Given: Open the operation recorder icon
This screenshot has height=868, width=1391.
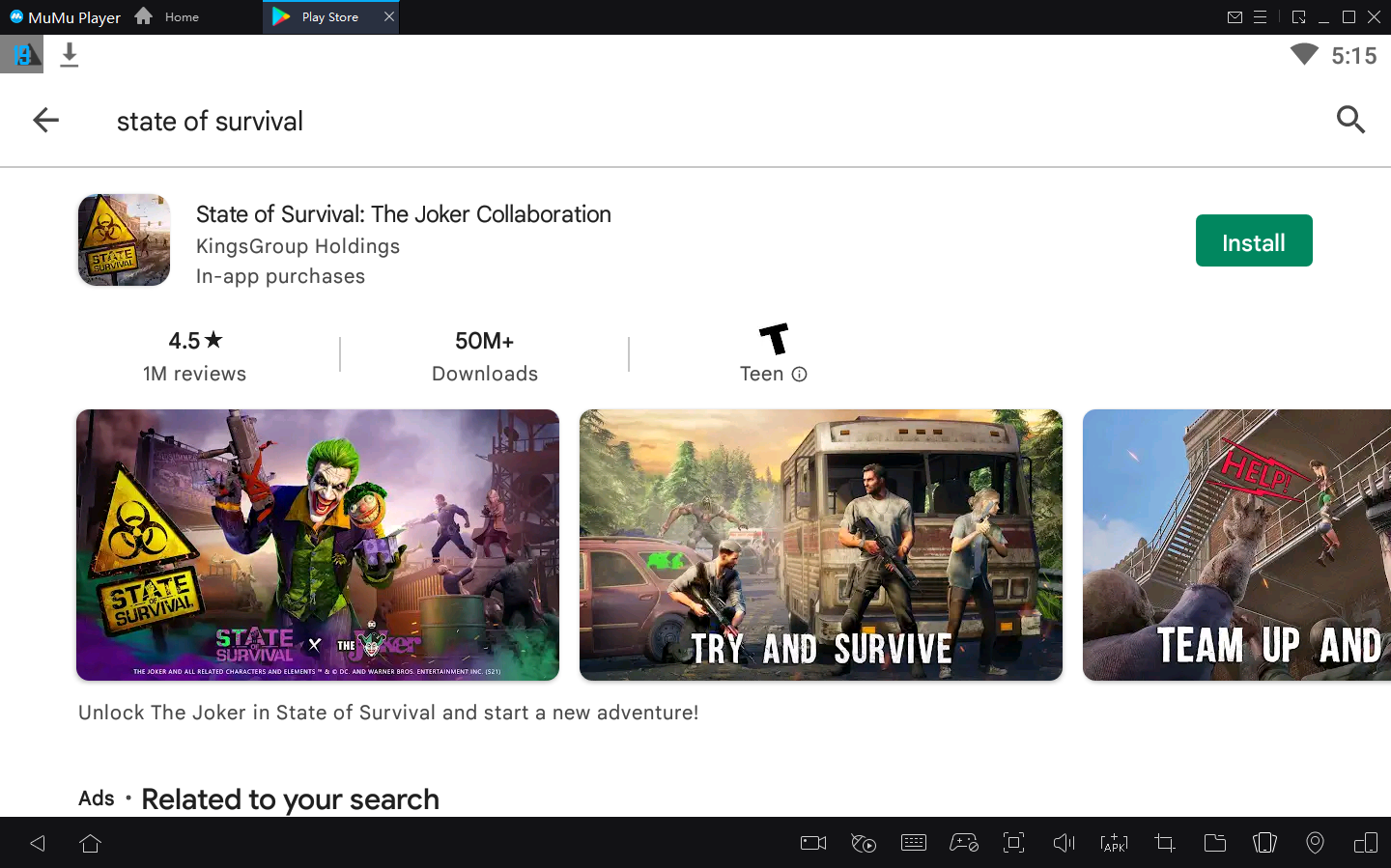Looking at the screenshot, I should coord(864,843).
